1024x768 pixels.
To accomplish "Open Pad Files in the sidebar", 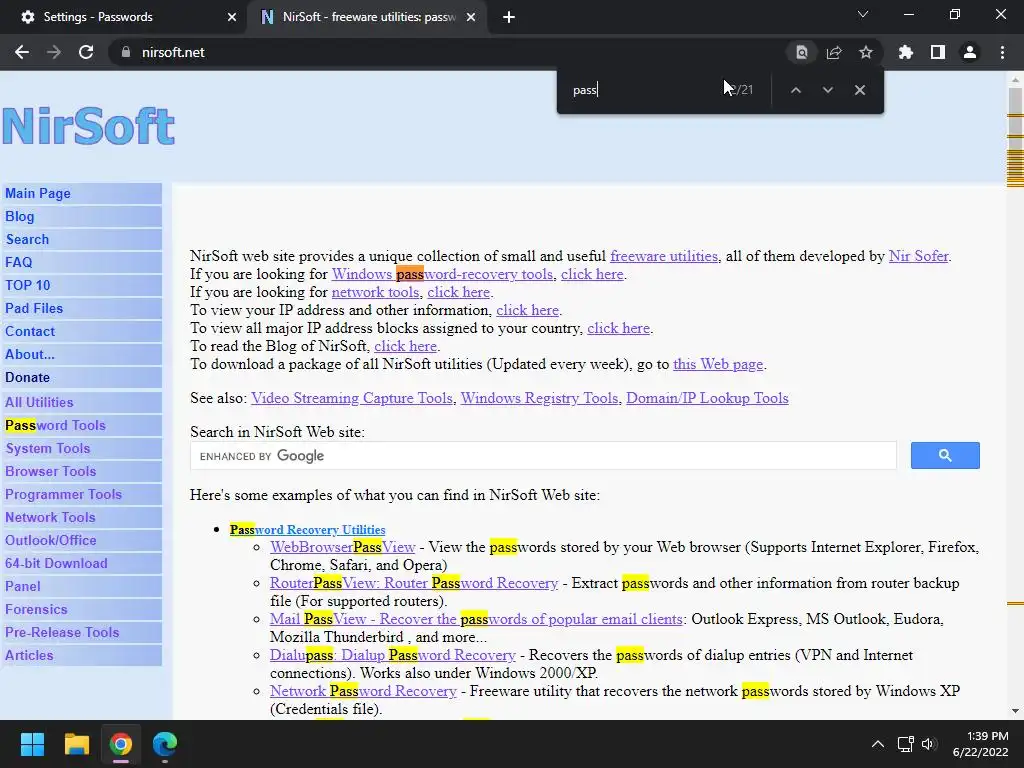I will tap(82, 308).
